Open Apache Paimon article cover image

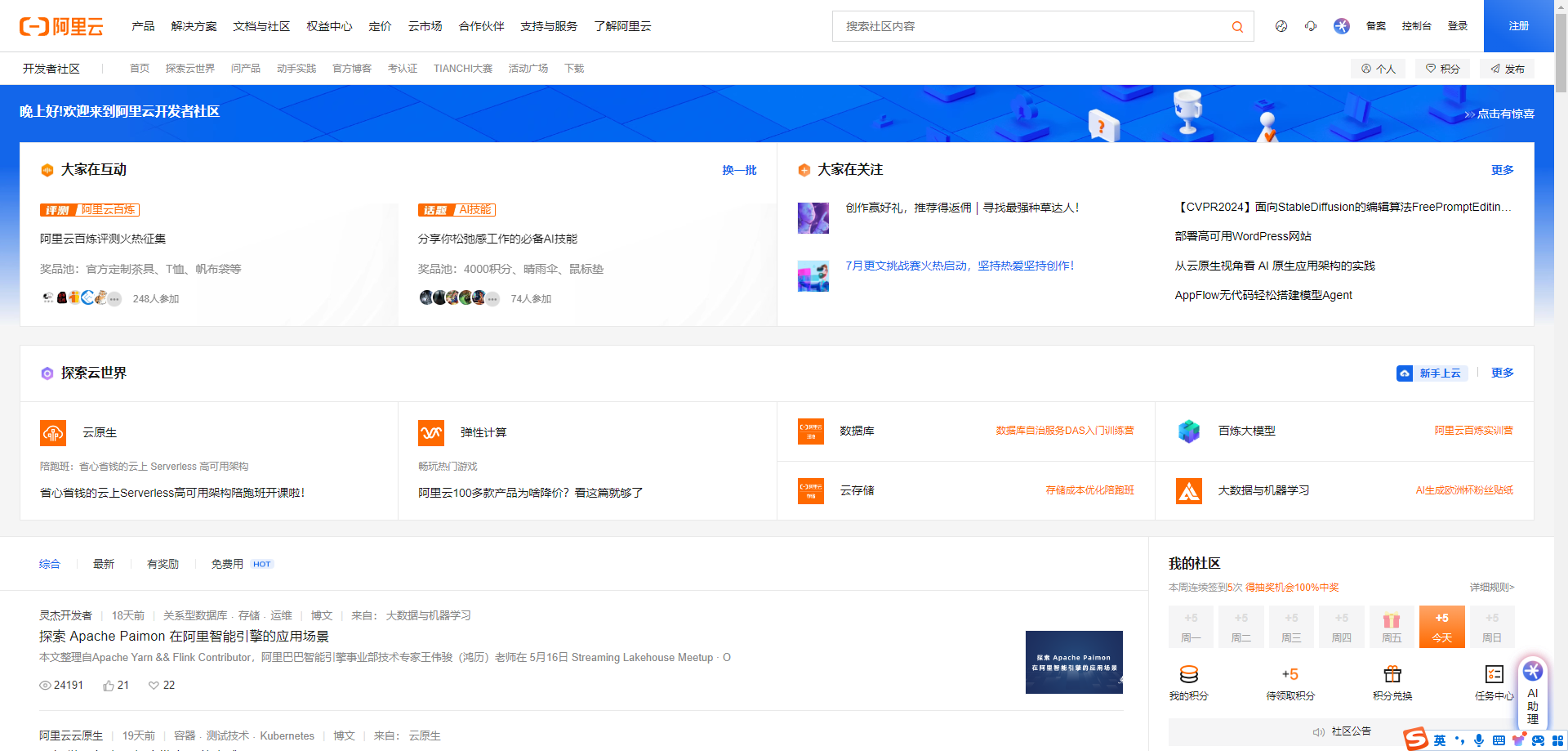point(1074,662)
